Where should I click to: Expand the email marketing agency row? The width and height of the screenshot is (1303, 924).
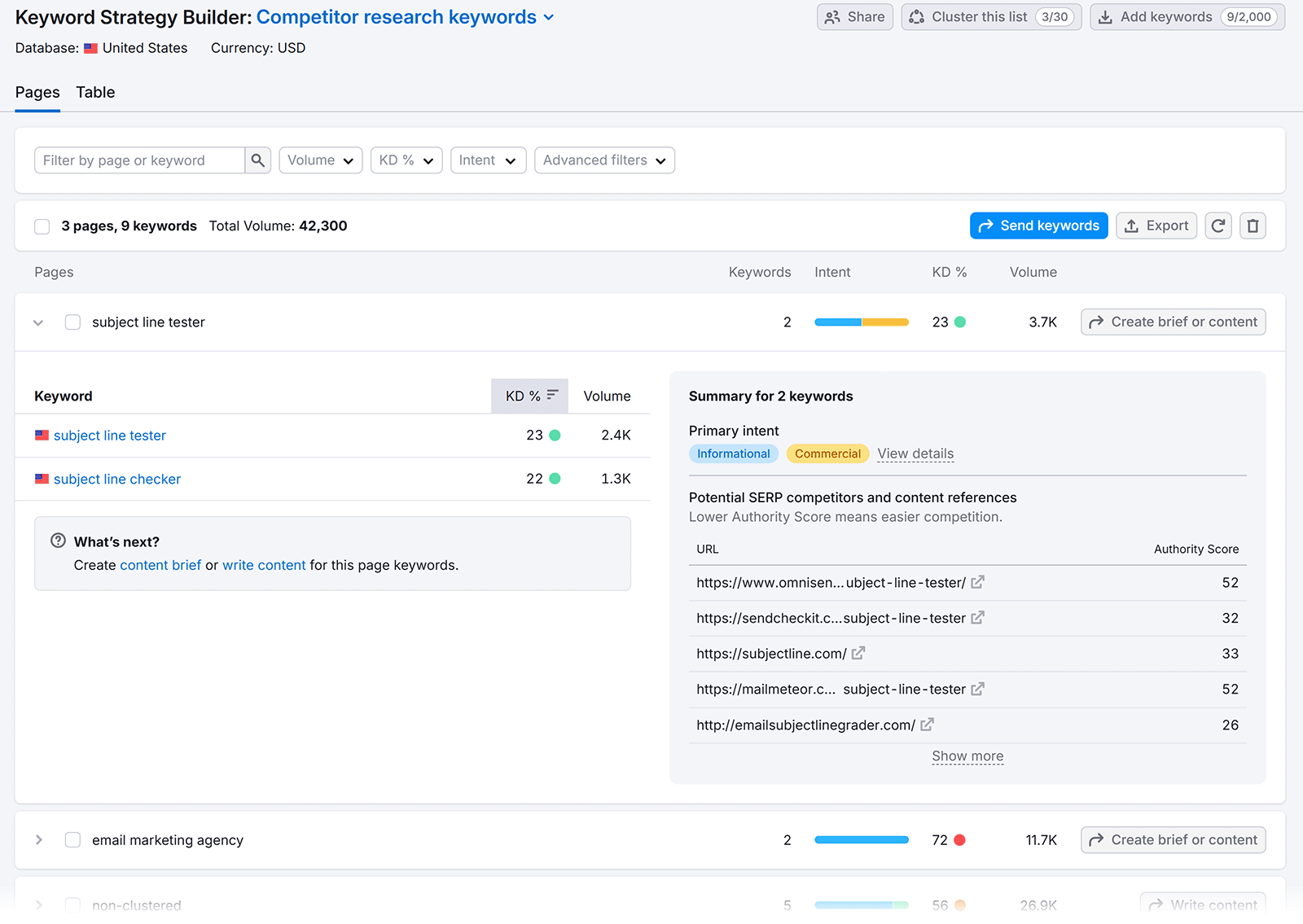38,839
